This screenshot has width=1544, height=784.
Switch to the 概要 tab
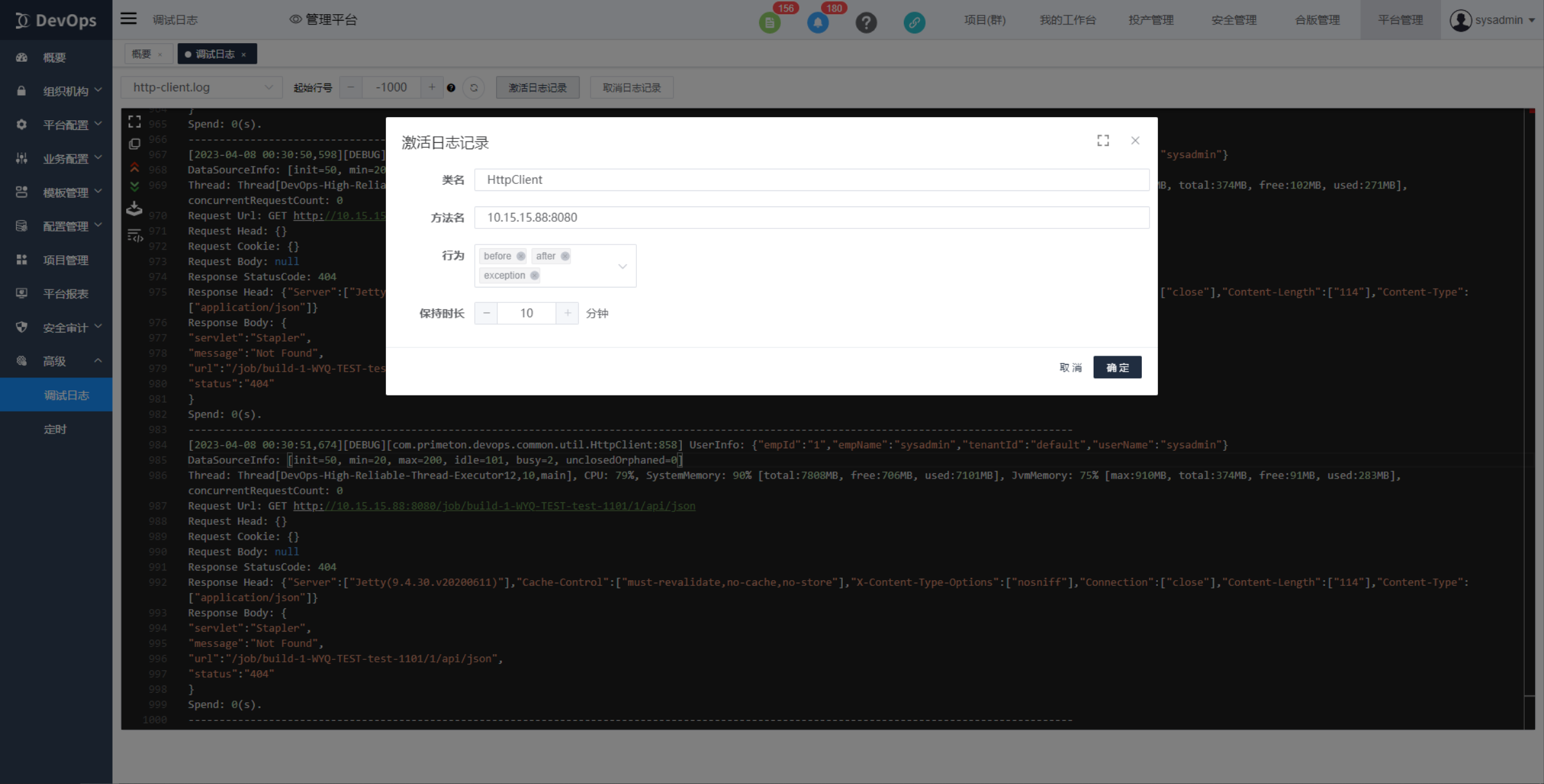(x=142, y=54)
